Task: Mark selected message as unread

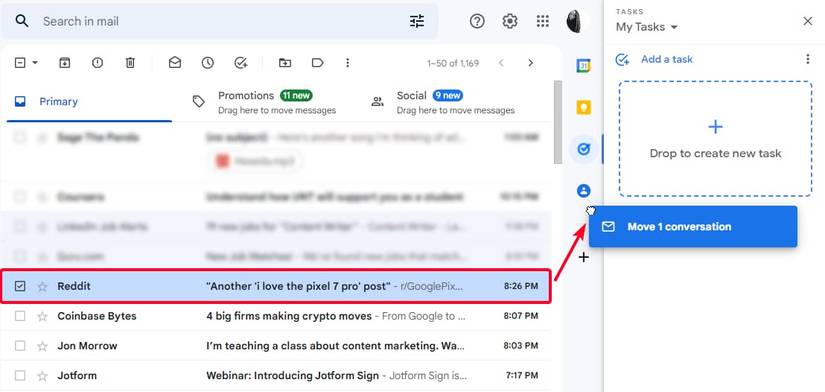Action: click(x=175, y=63)
